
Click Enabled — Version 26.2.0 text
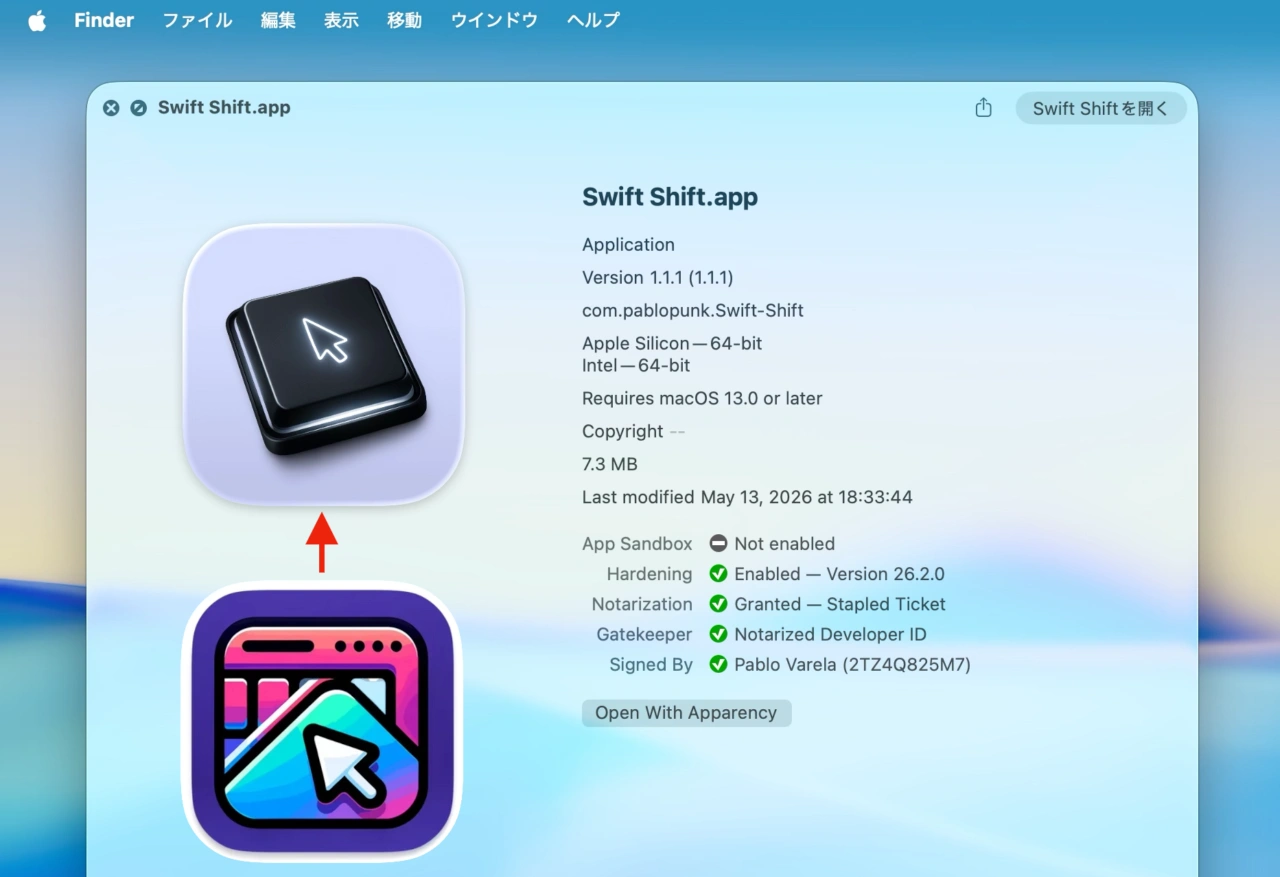(x=839, y=574)
